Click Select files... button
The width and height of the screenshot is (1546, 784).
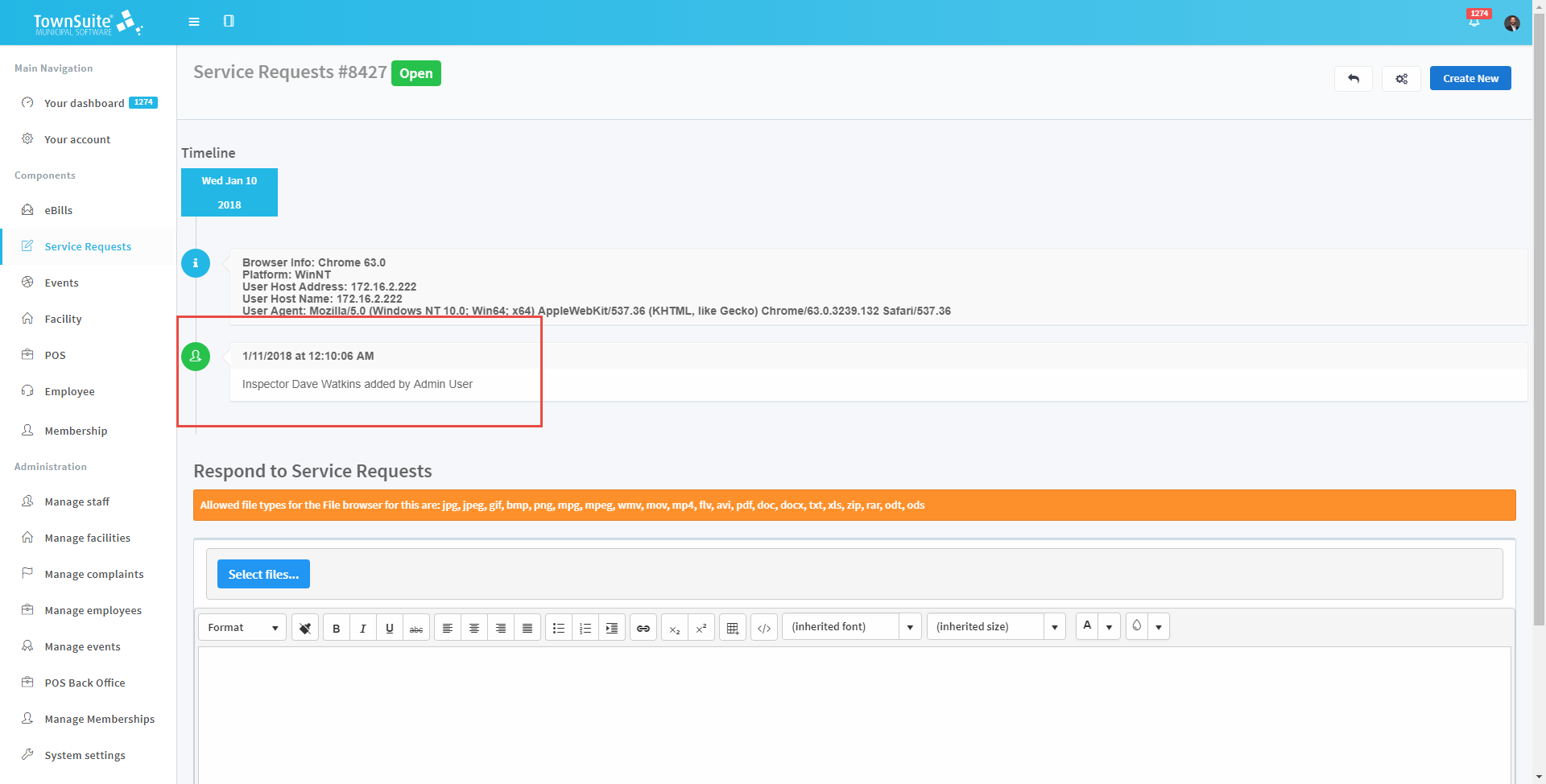click(263, 574)
